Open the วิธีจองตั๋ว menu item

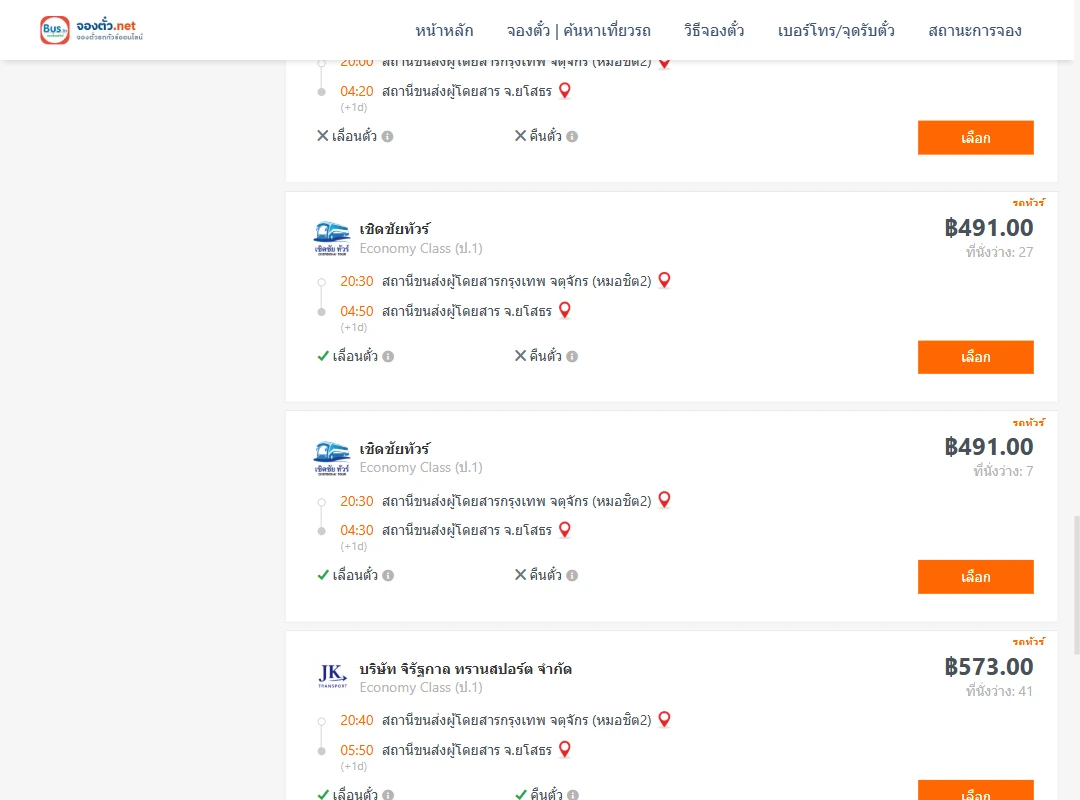(x=714, y=31)
